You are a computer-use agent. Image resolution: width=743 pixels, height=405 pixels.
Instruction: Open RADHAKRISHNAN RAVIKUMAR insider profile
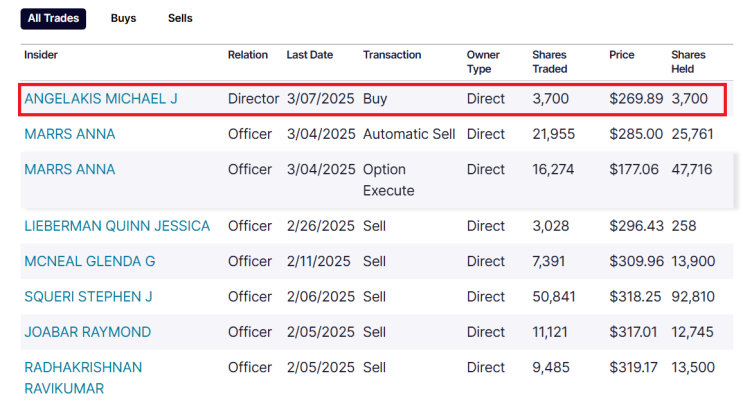coord(83,377)
